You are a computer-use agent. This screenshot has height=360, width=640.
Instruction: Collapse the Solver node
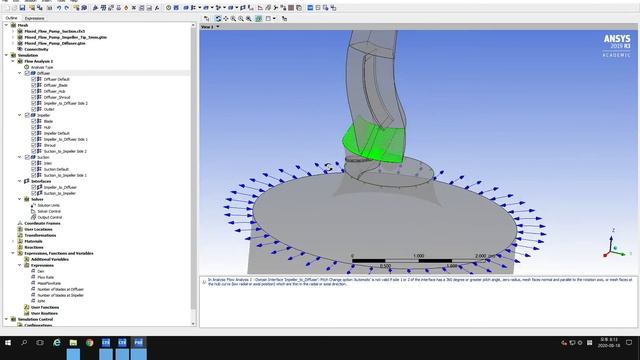20,199
